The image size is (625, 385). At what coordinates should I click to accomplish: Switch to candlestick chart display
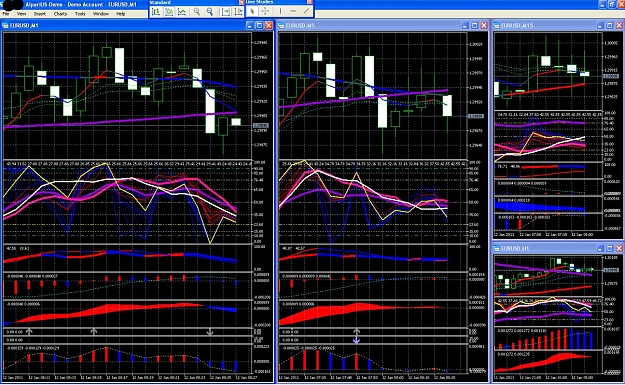pos(169,12)
